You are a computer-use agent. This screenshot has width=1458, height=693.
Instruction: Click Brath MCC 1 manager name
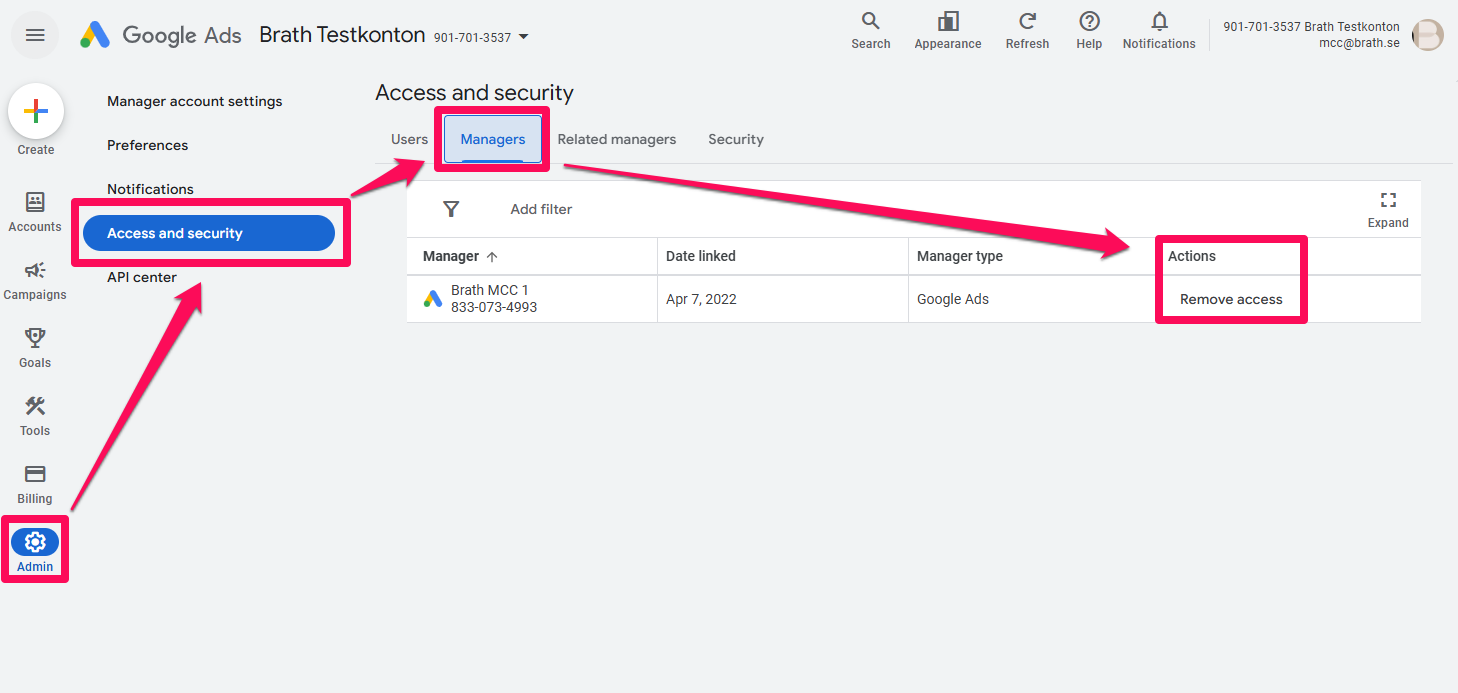(x=490, y=290)
